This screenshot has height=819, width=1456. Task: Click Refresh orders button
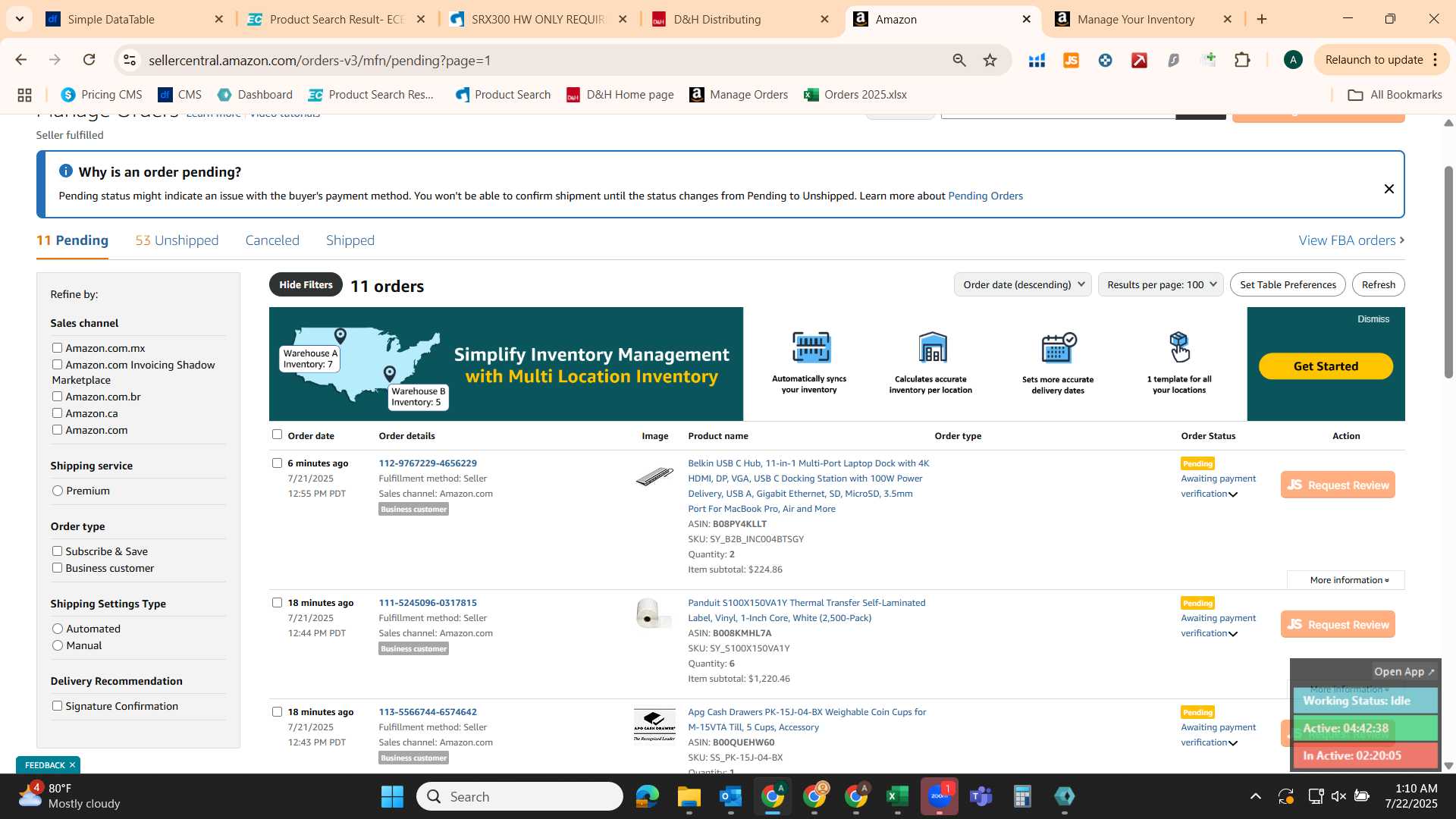coord(1378,284)
